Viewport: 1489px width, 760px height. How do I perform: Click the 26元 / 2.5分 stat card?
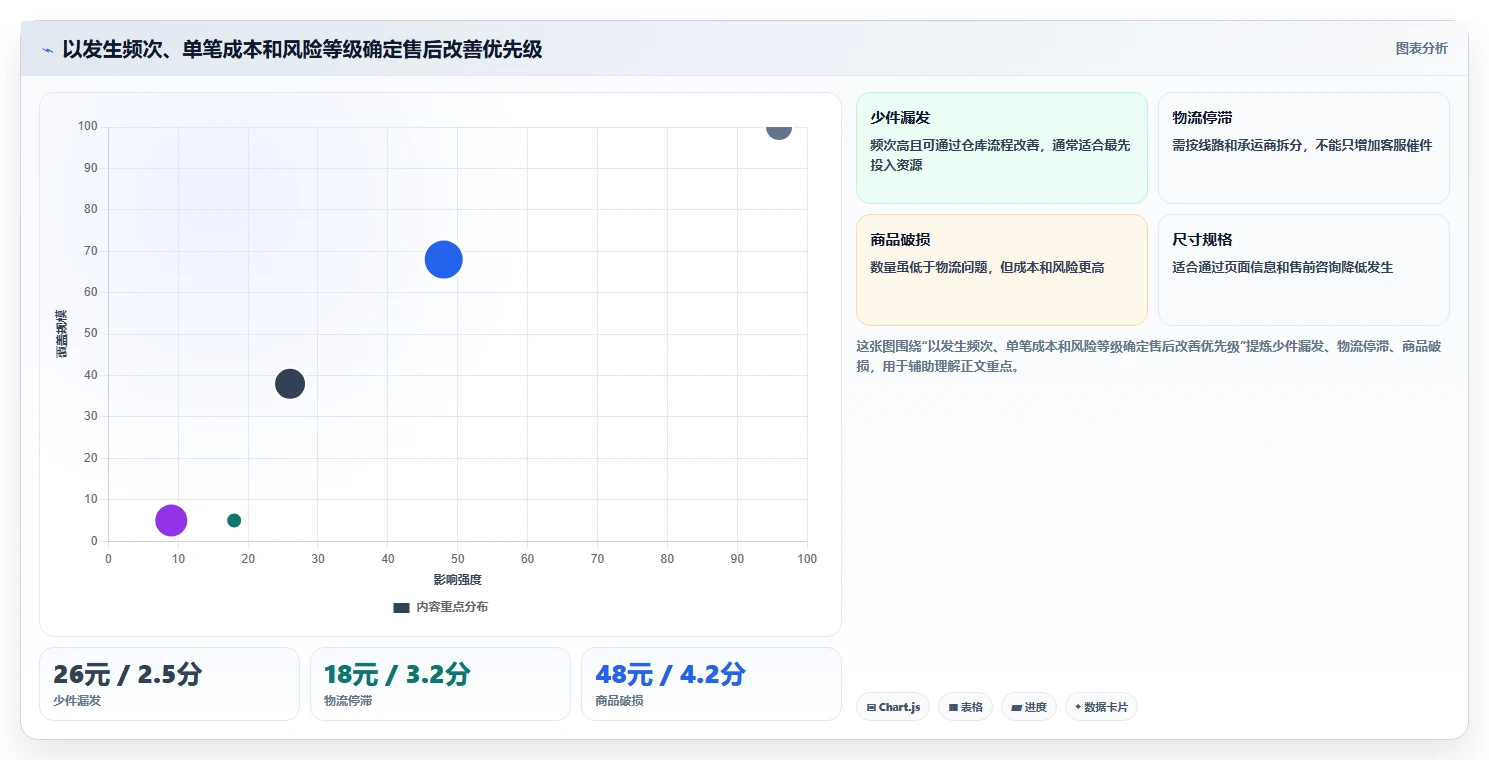click(169, 684)
